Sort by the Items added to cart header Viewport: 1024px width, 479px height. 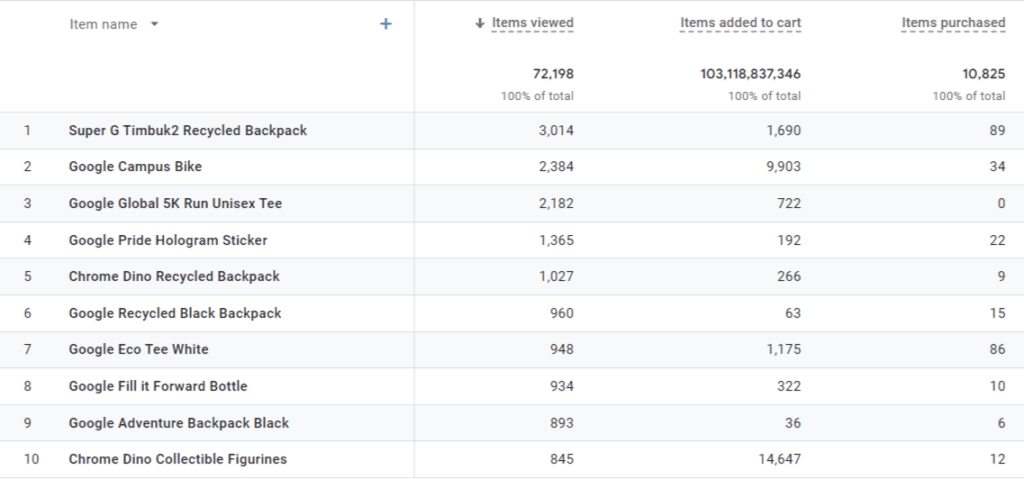(740, 23)
